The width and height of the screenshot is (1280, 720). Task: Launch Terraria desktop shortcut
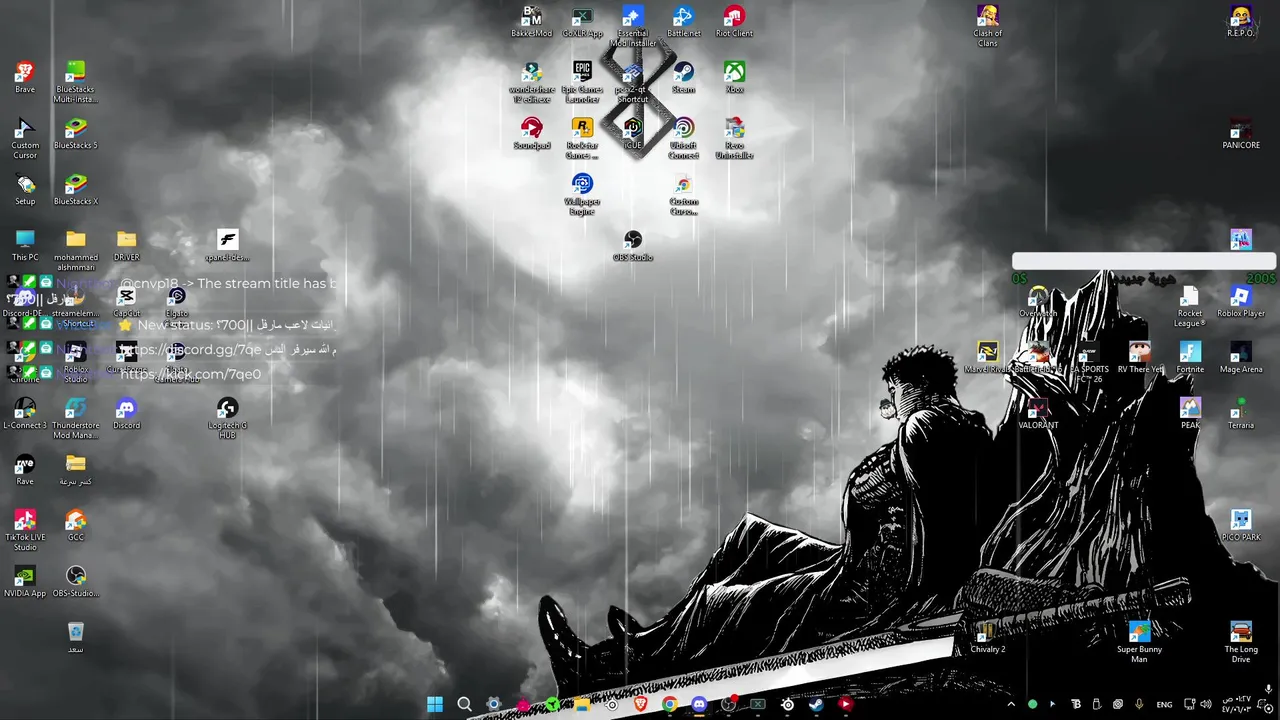point(1241,413)
